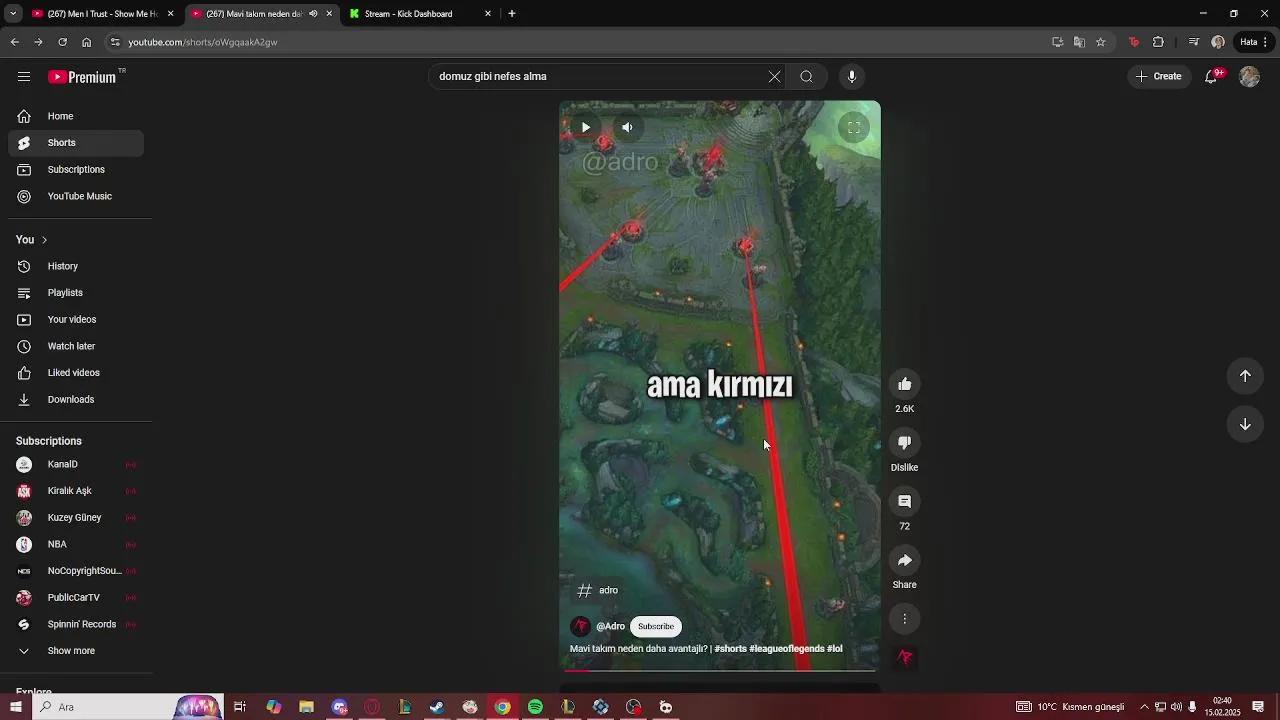Open NBA subscription channel
The image size is (1280, 720).
coord(76,545)
